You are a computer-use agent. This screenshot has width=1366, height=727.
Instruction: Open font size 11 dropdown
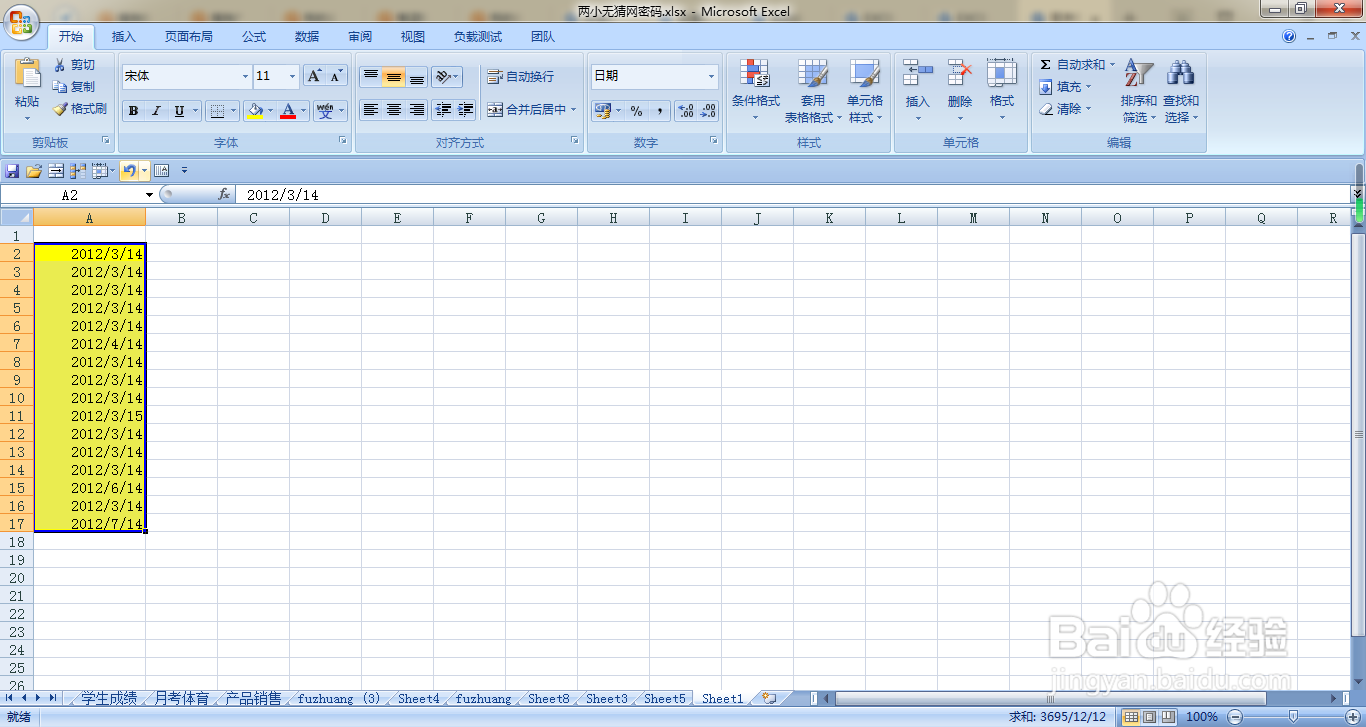click(x=292, y=77)
